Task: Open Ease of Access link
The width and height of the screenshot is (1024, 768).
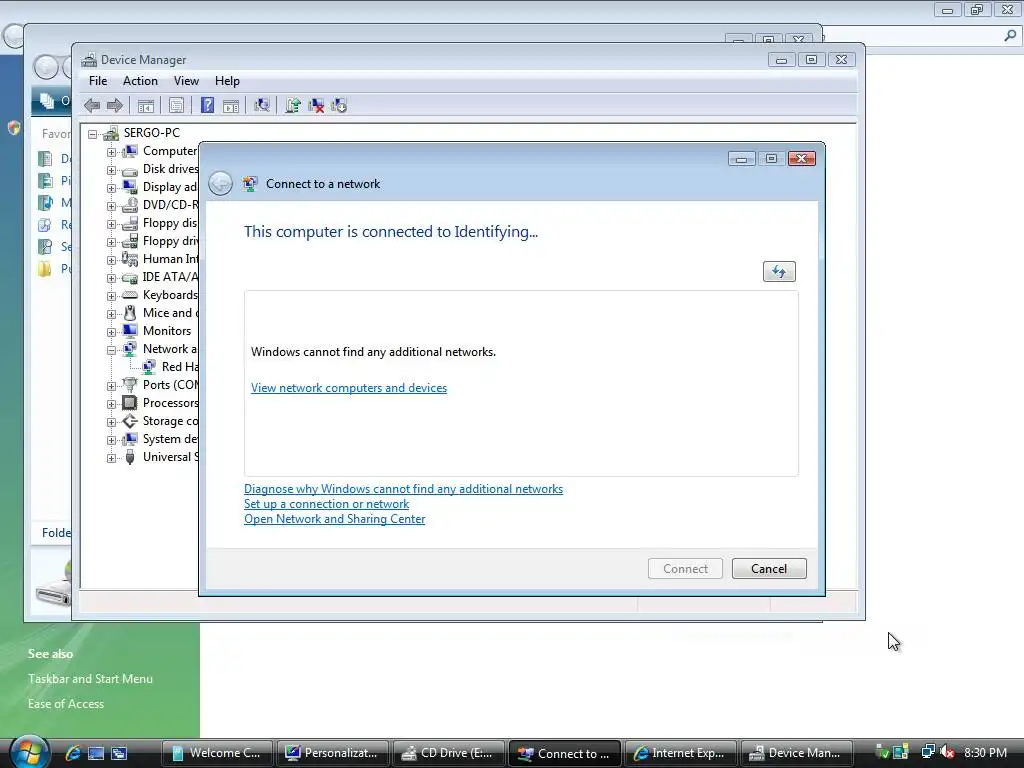Action: click(66, 704)
